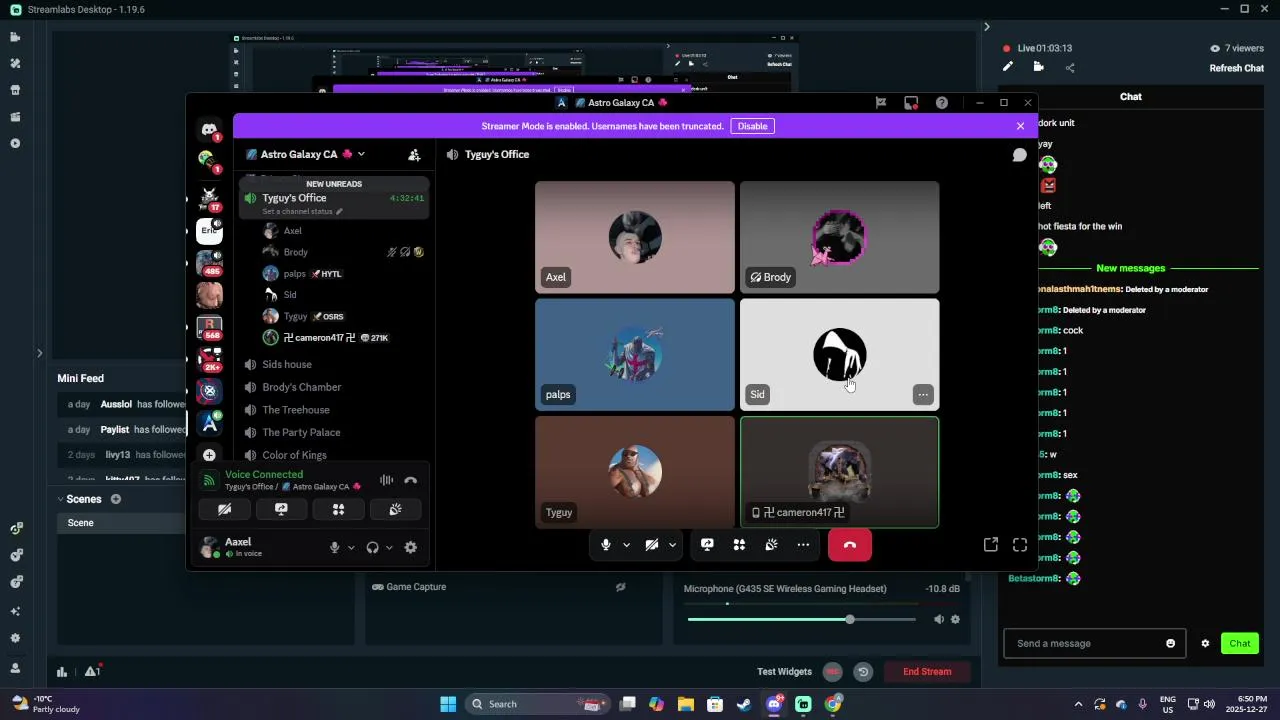Click the notifications warning icon in footer

[x=92, y=671]
